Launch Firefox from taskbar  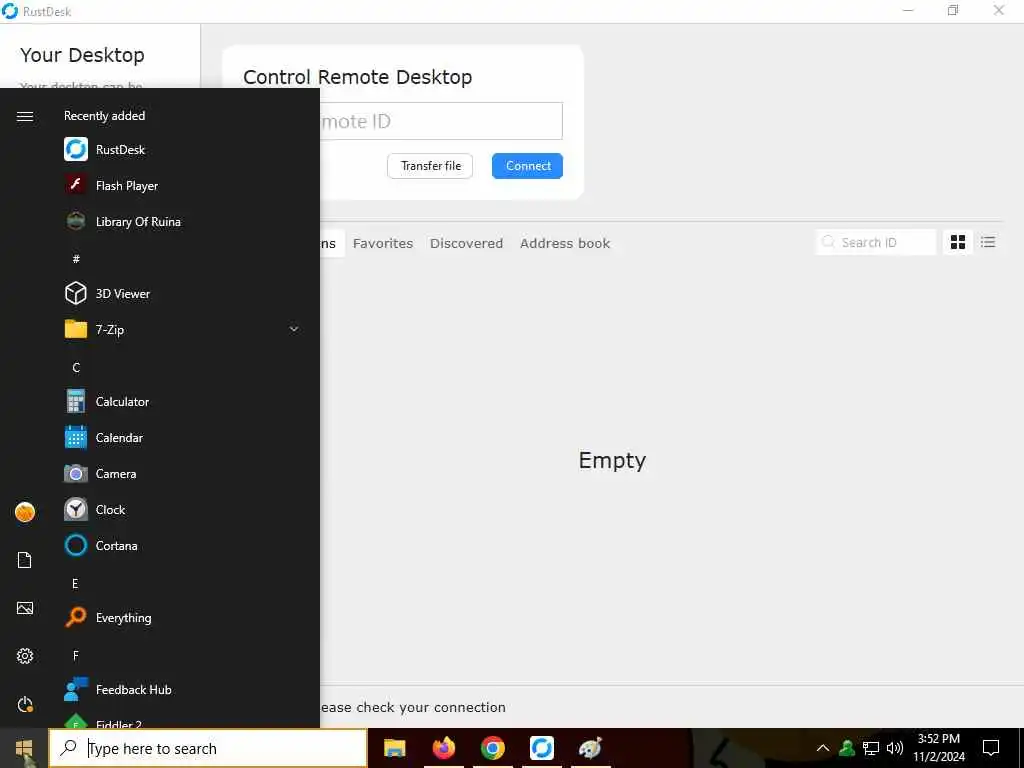pos(443,748)
